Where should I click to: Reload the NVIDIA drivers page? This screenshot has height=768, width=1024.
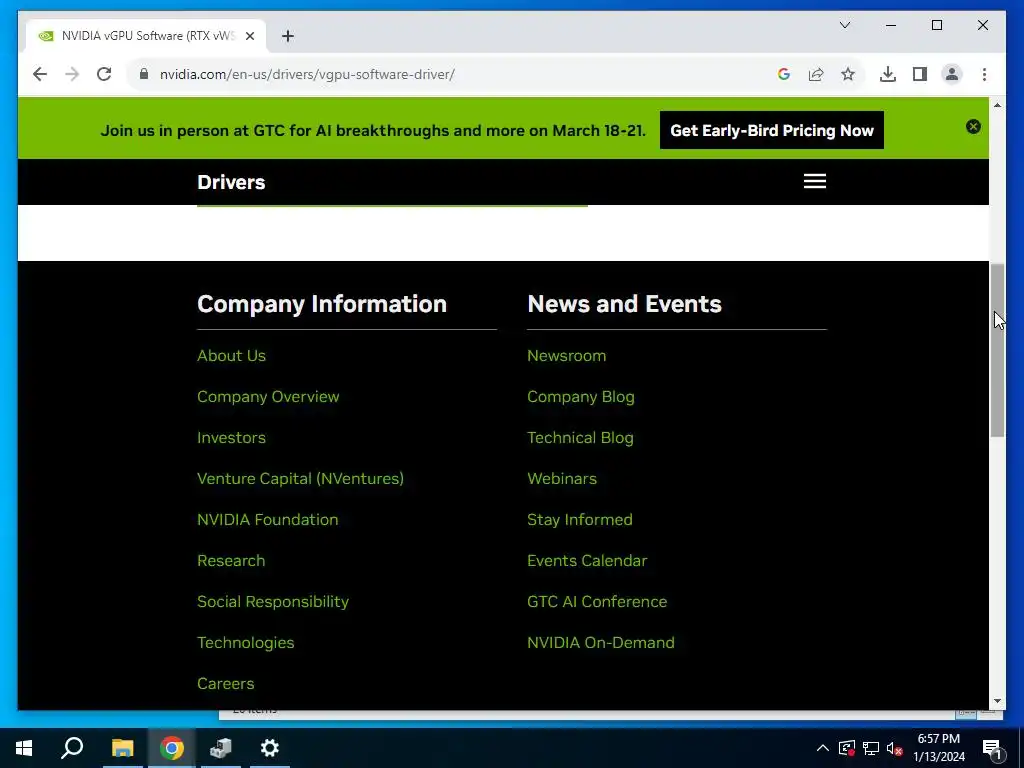tap(104, 74)
